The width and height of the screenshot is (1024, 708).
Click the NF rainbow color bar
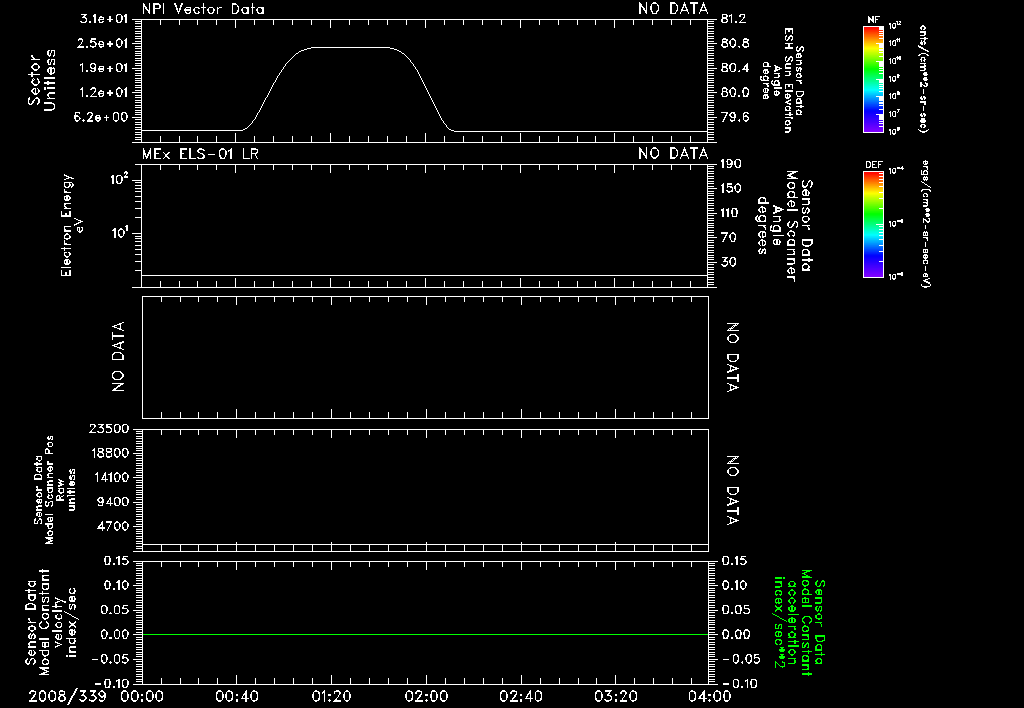[873, 79]
